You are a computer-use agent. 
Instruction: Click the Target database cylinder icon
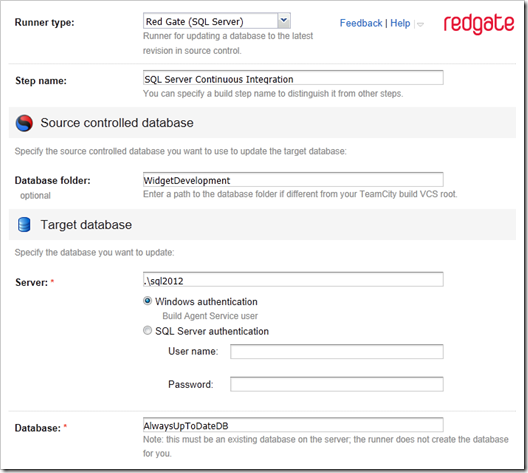click(x=24, y=225)
